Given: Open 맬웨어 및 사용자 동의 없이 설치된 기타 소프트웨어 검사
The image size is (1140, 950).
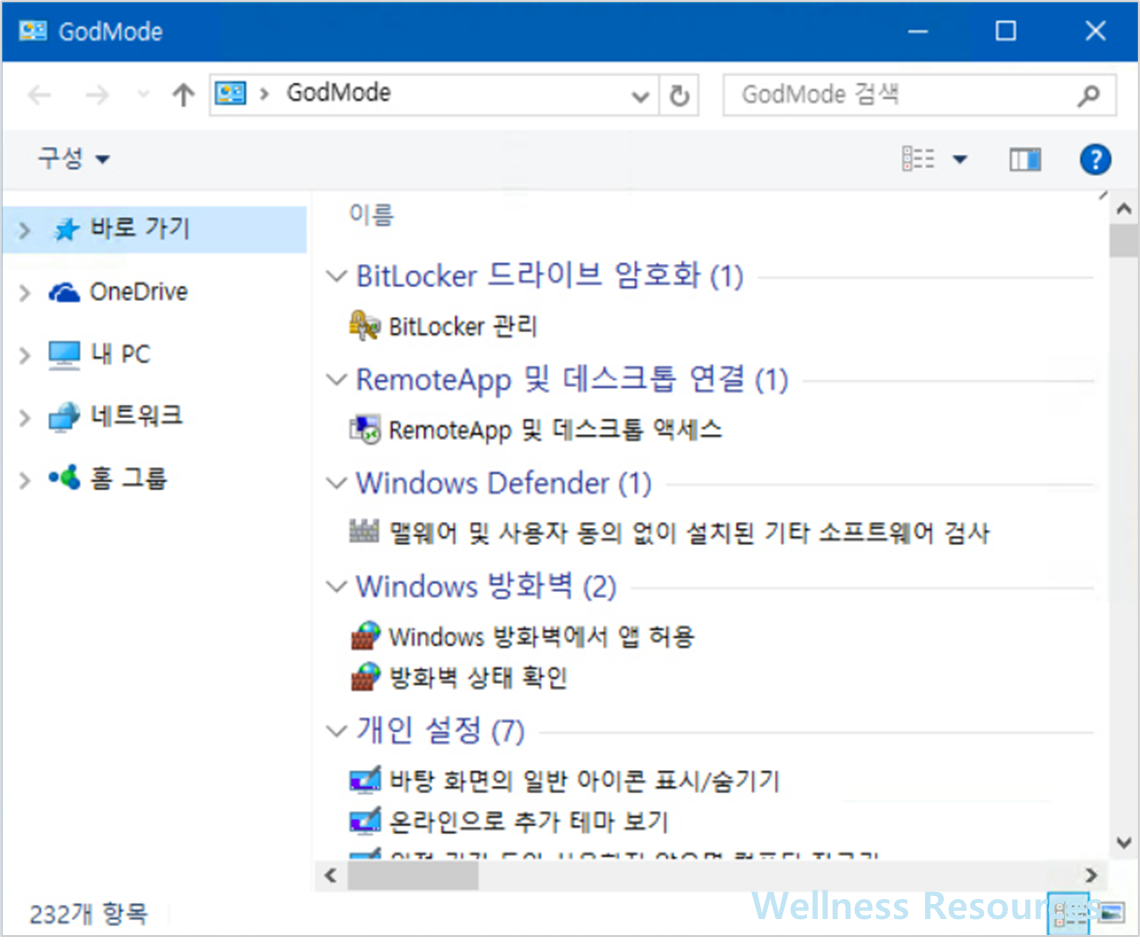Looking at the screenshot, I should (x=689, y=533).
